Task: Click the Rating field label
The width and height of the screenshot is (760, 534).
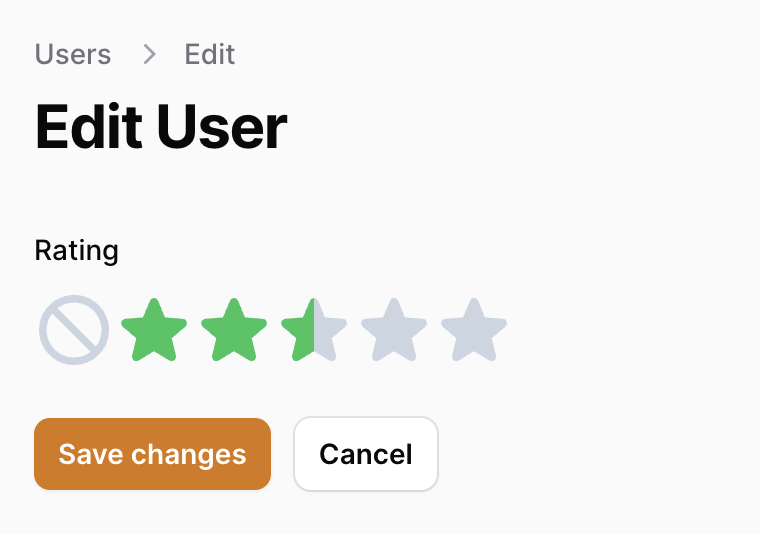Action: [x=76, y=250]
